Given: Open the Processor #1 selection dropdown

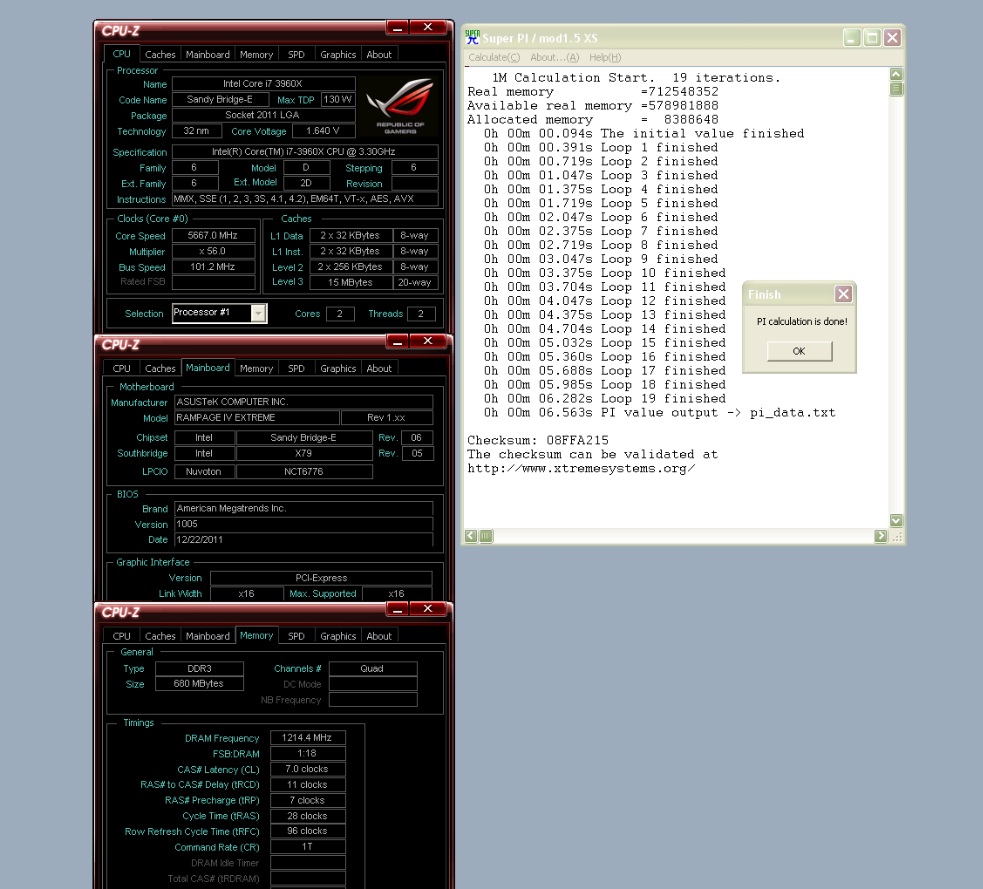Looking at the screenshot, I should click(258, 313).
